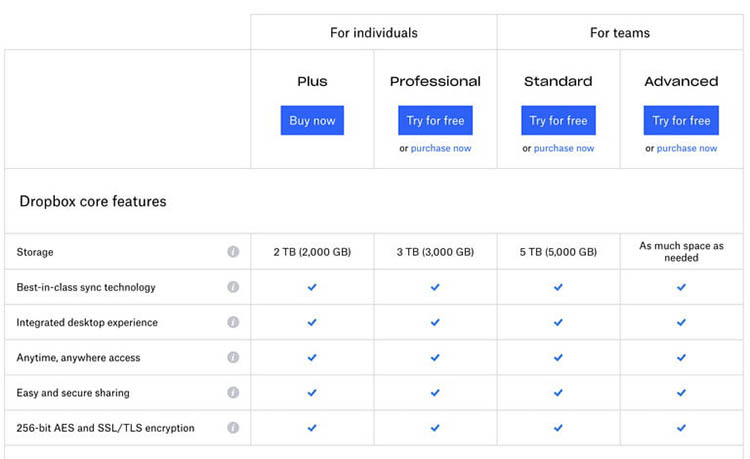750x459 pixels.
Task: Click Professional checkmark for Anytime, anywhere access
Action: click(435, 357)
